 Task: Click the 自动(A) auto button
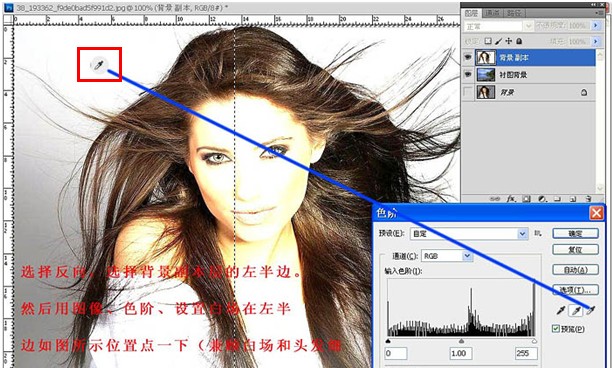click(575, 270)
